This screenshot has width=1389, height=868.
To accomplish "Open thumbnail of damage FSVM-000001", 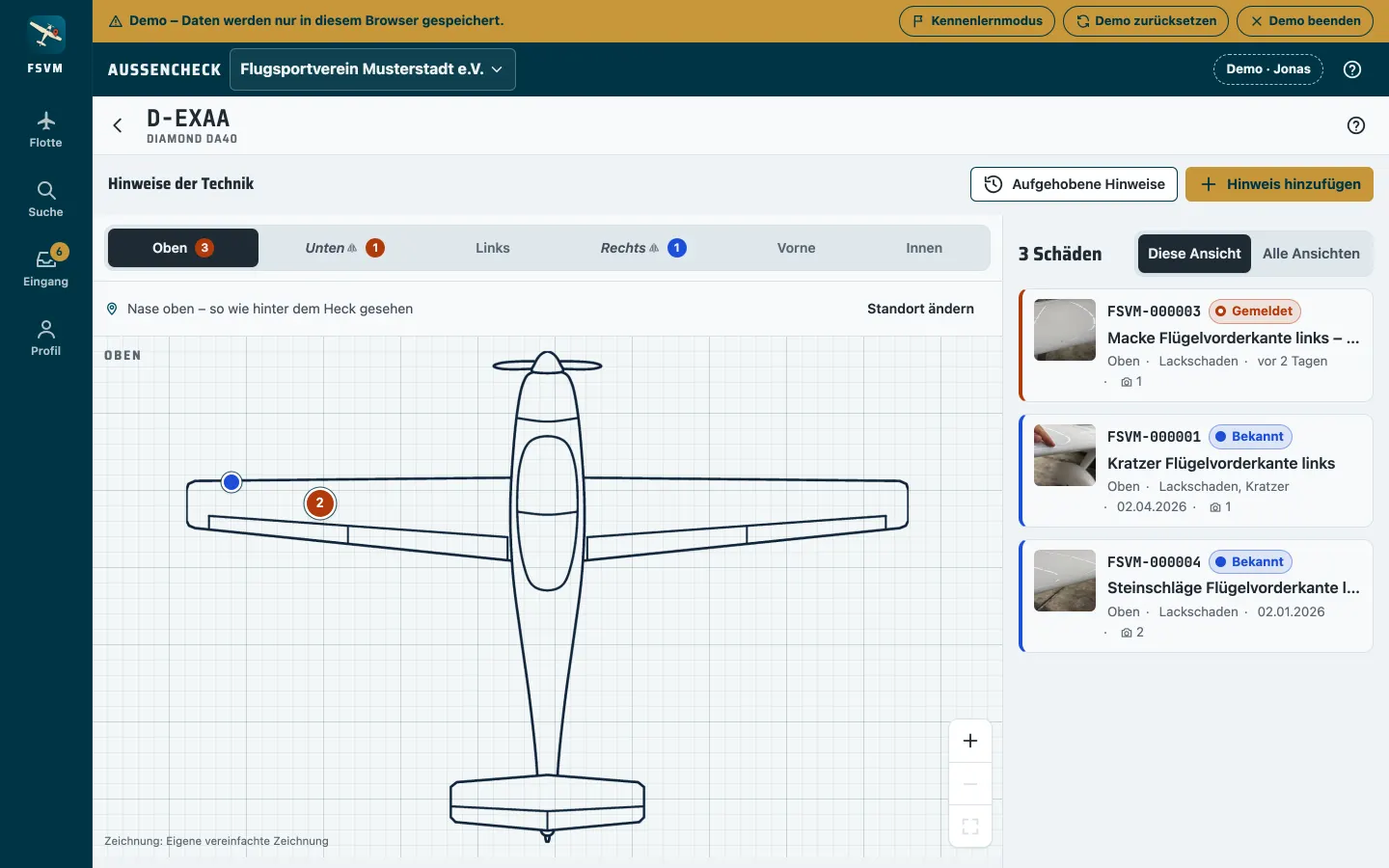I will tap(1065, 455).
